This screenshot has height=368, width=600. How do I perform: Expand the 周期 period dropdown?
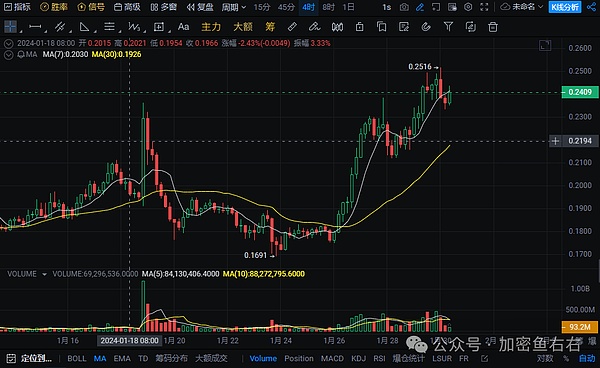233,7
